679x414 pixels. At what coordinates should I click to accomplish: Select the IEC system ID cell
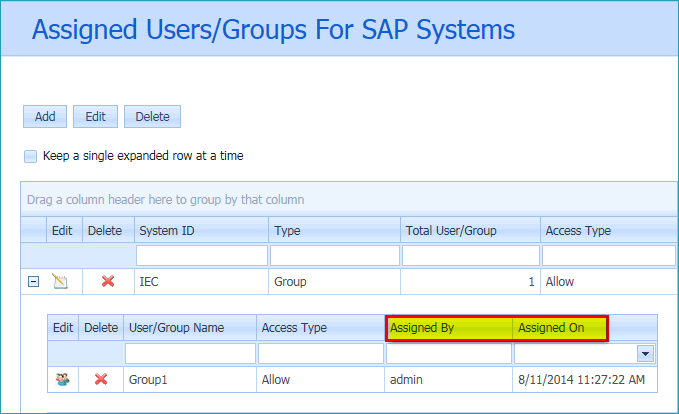coord(201,281)
